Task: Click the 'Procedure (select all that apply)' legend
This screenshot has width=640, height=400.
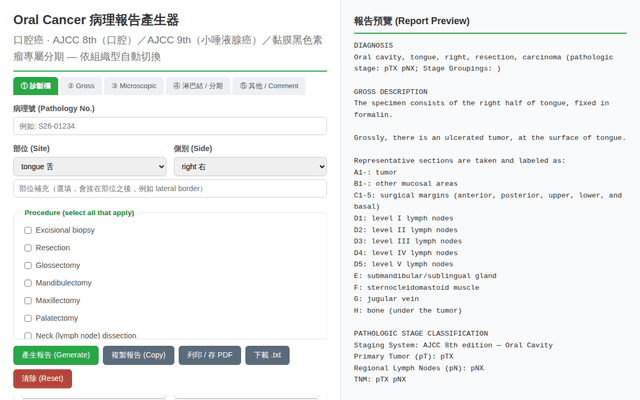Action: pos(79,213)
